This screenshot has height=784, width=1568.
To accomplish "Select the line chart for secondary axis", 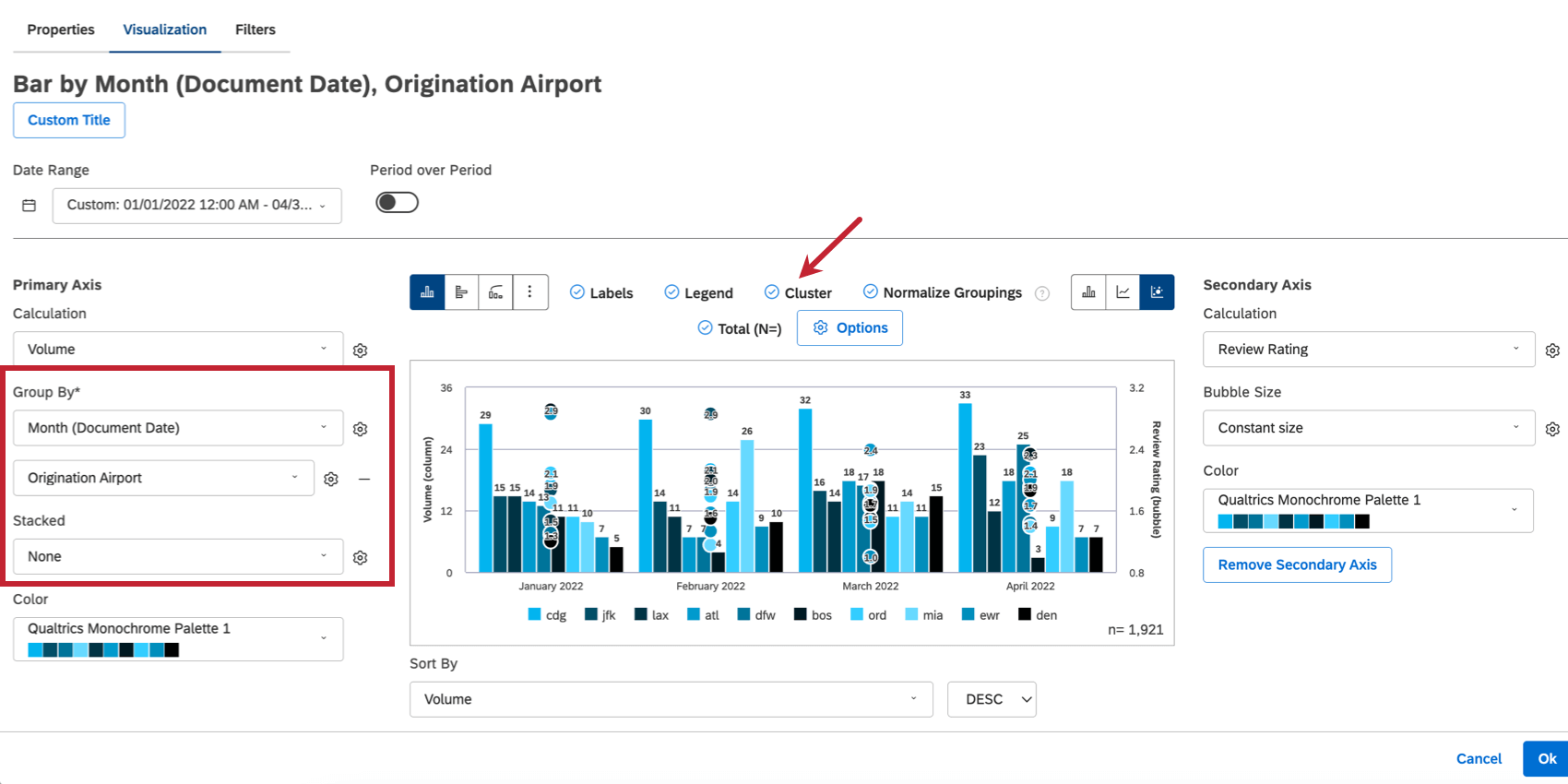I will coord(1123,291).
